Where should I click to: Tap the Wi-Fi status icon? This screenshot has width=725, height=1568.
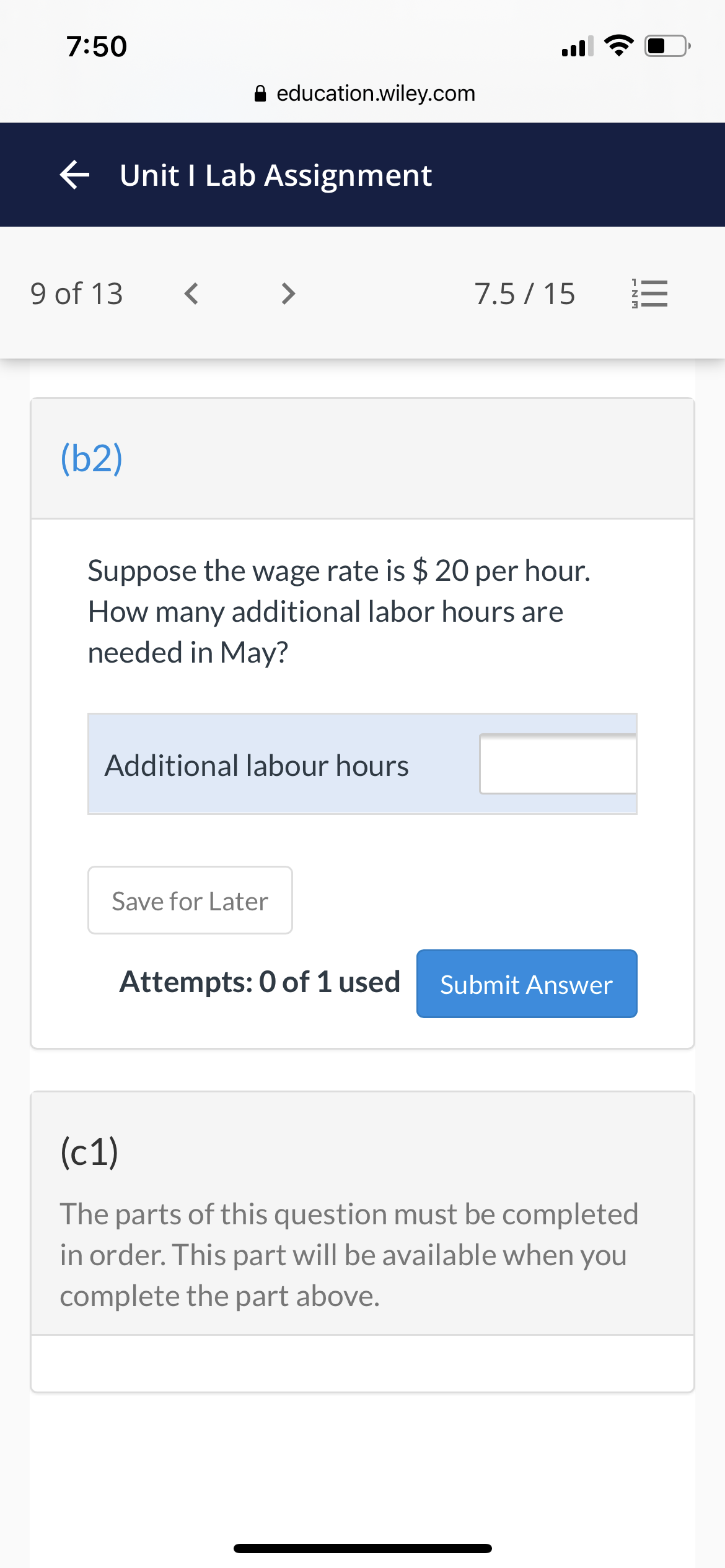click(x=618, y=45)
